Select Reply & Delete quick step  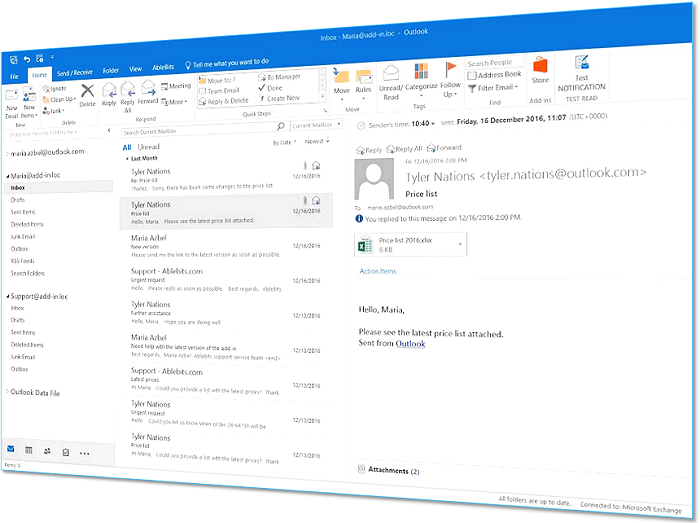(x=224, y=101)
